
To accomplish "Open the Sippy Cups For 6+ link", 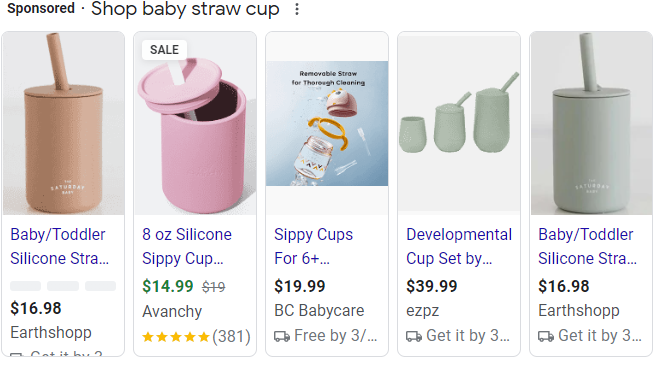I will click(314, 246).
